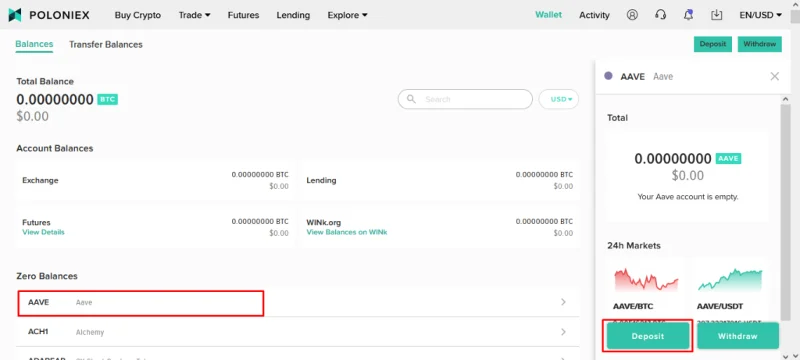
Task: Expand the ACH1 row chevron
Action: tap(563, 332)
